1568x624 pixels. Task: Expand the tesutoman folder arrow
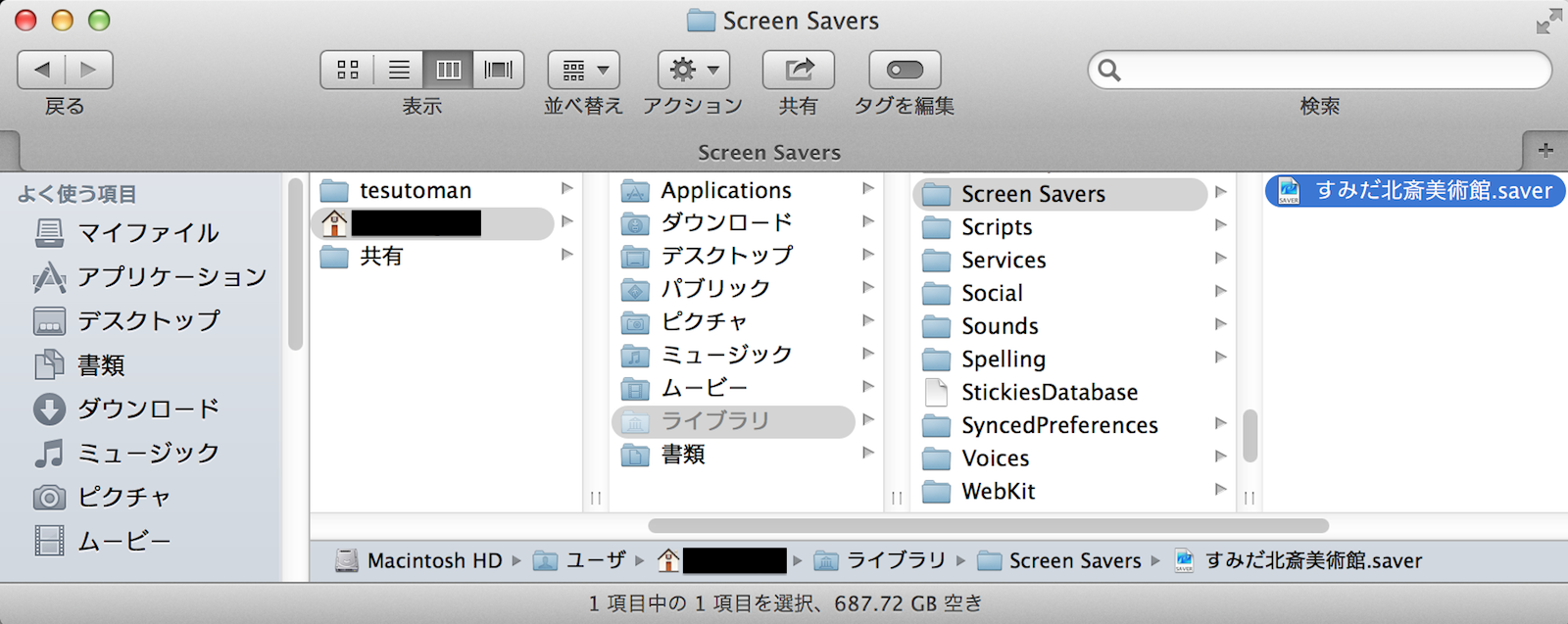567,188
